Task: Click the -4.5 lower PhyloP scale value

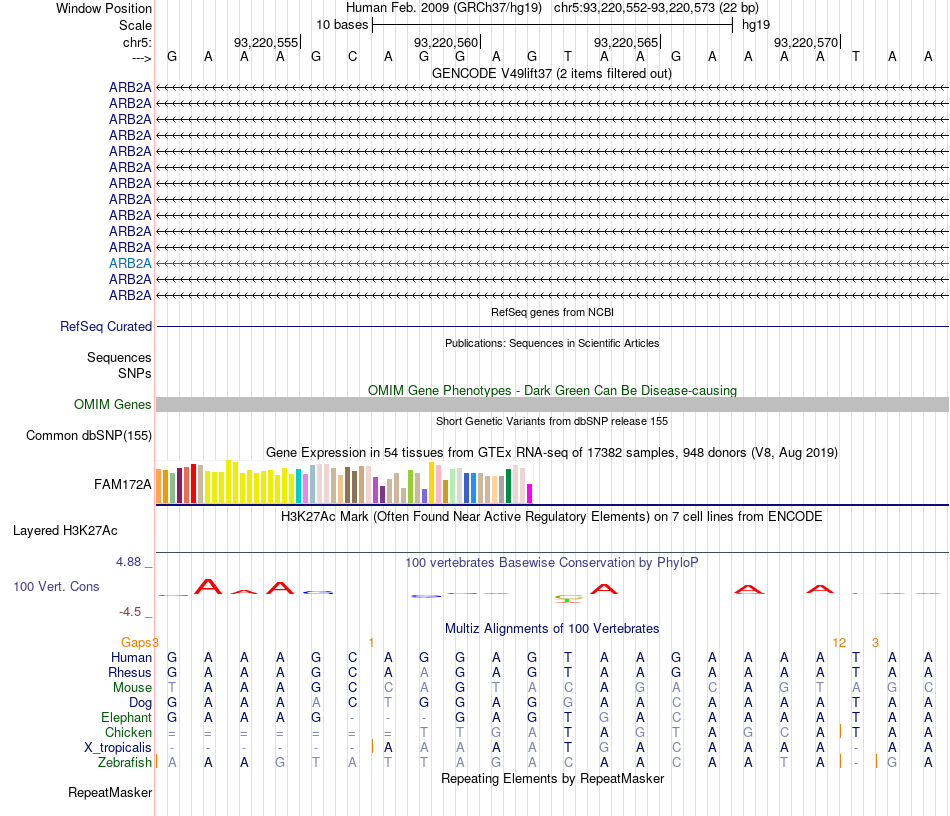Action: coord(130,612)
